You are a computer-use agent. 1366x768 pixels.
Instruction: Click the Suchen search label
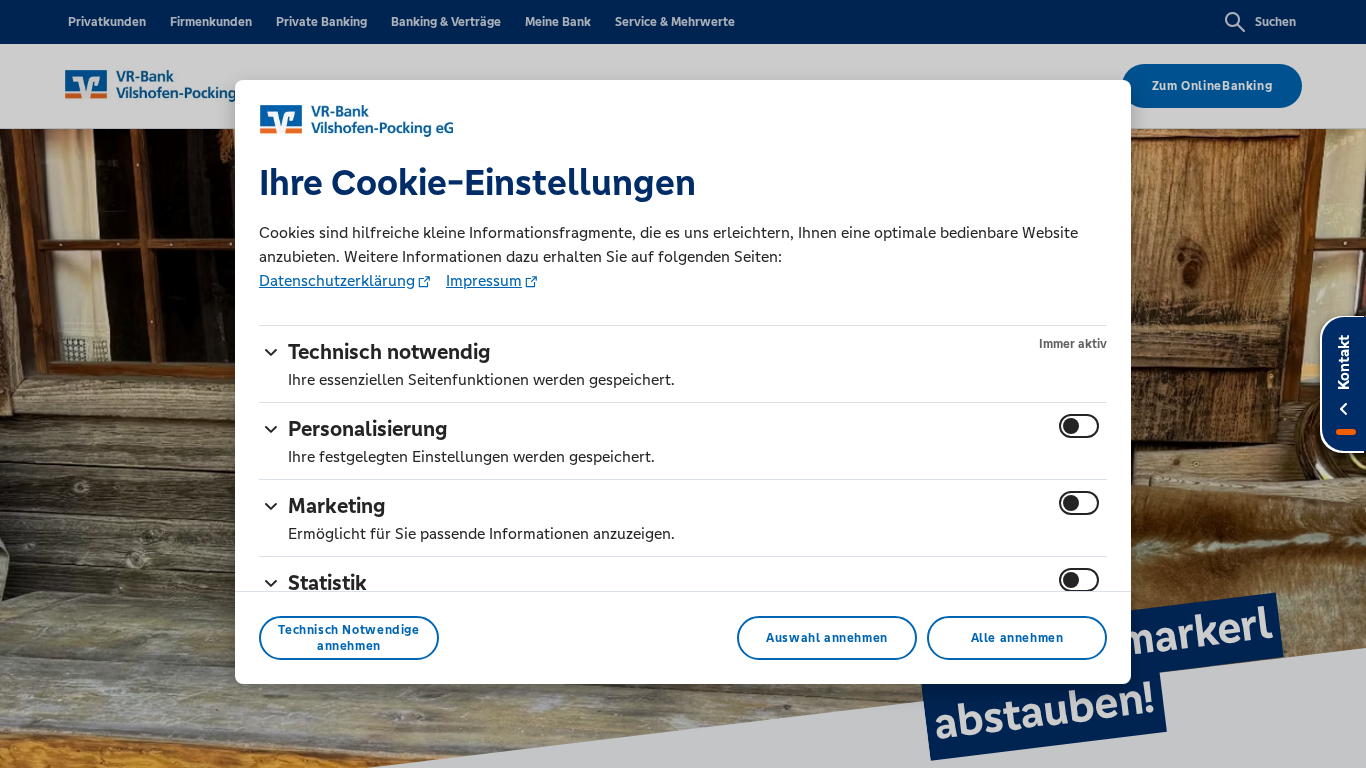[x=1275, y=22]
